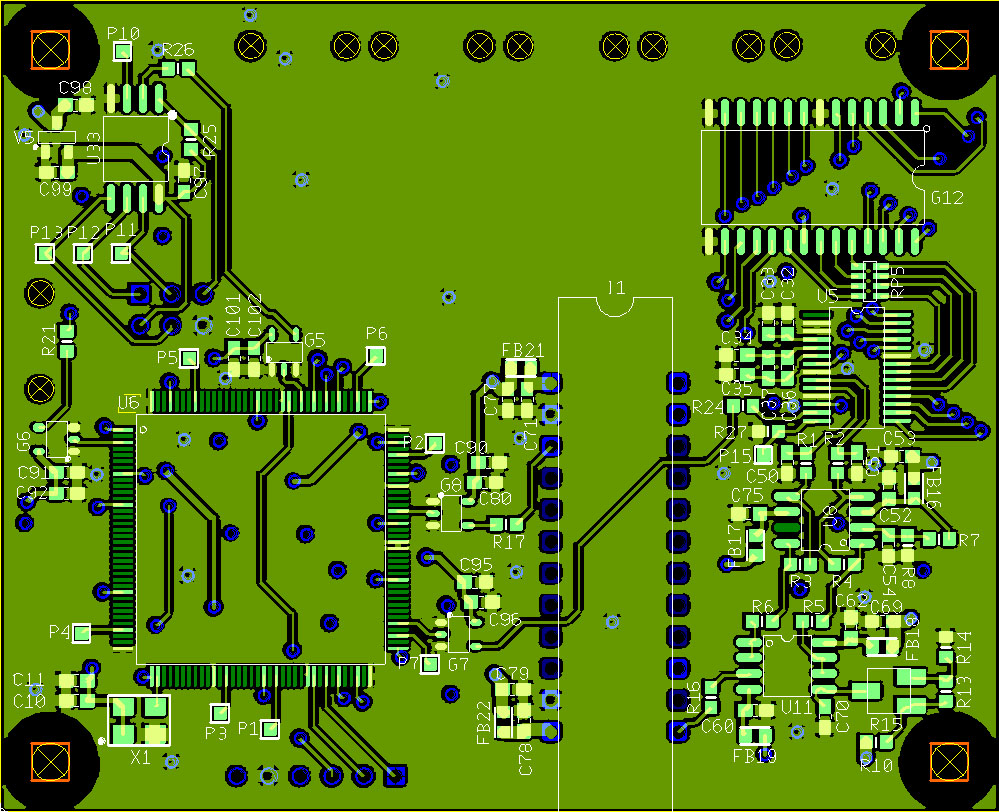The height and width of the screenshot is (812, 999).
Task: Click the P4 test point pad
Action: 82,632
